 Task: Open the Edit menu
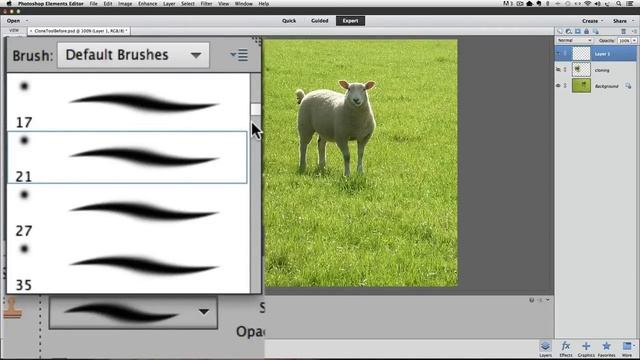pyautogui.click(x=108, y=4)
